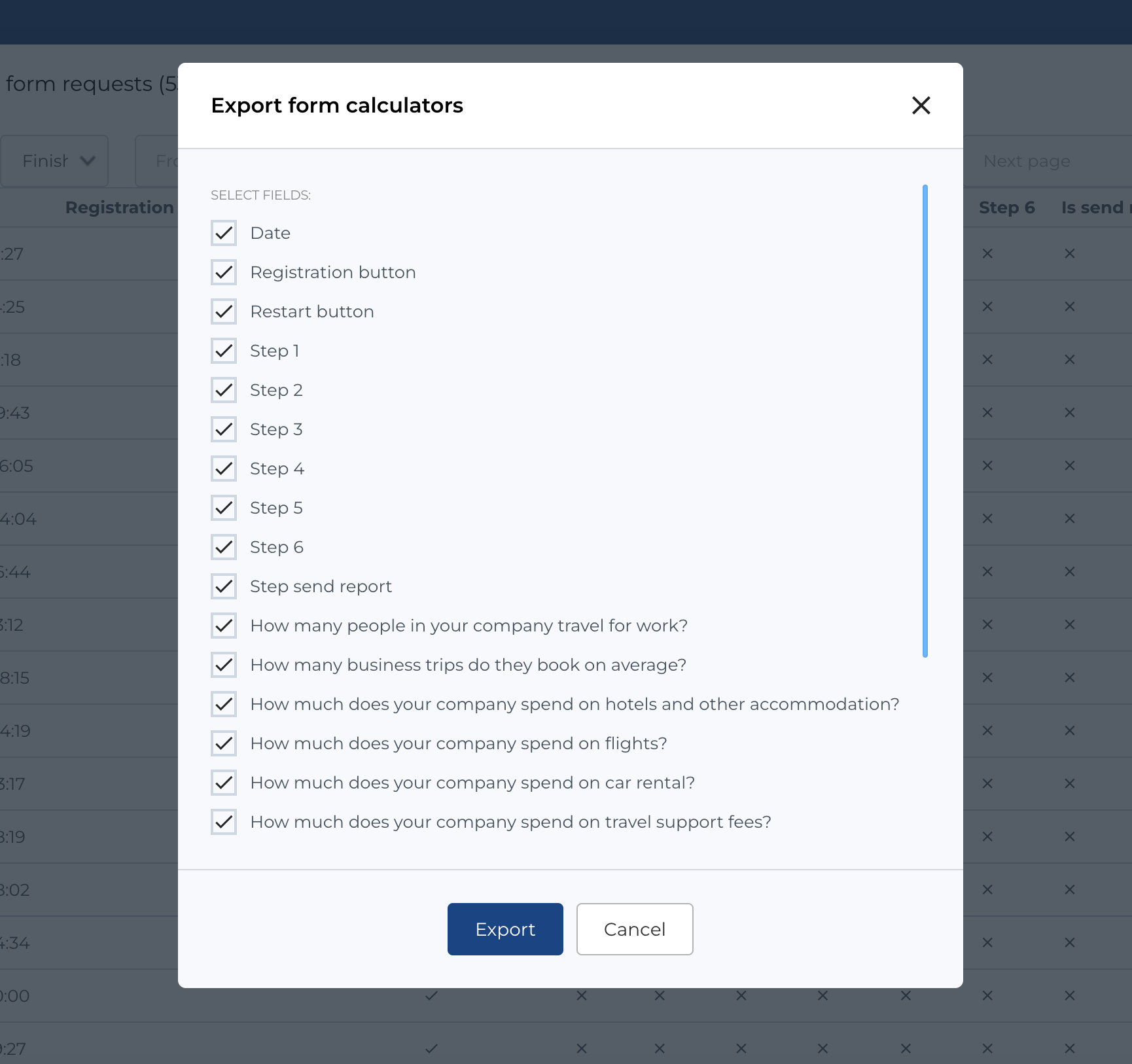The height and width of the screenshot is (1064, 1132).
Task: Deselect the Step 1 field
Action: tap(223, 351)
